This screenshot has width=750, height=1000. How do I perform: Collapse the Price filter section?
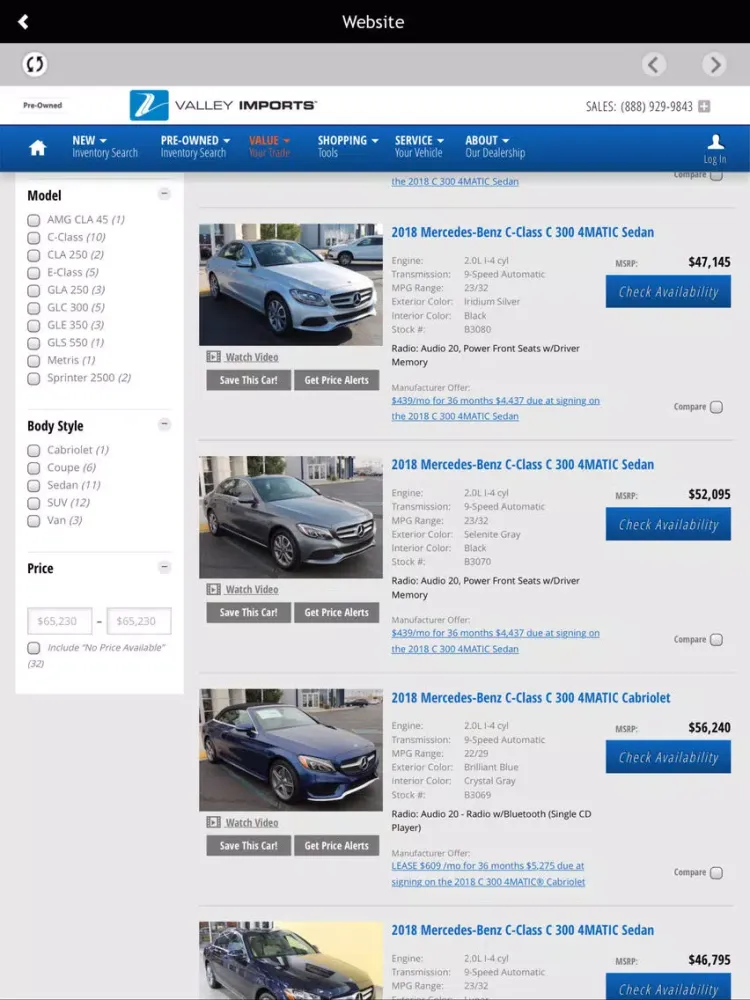[x=165, y=567]
